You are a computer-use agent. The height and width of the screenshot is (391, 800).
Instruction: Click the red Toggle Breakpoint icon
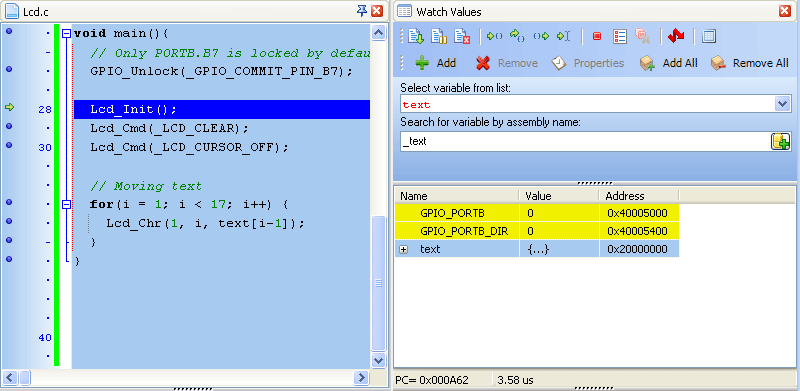596,36
